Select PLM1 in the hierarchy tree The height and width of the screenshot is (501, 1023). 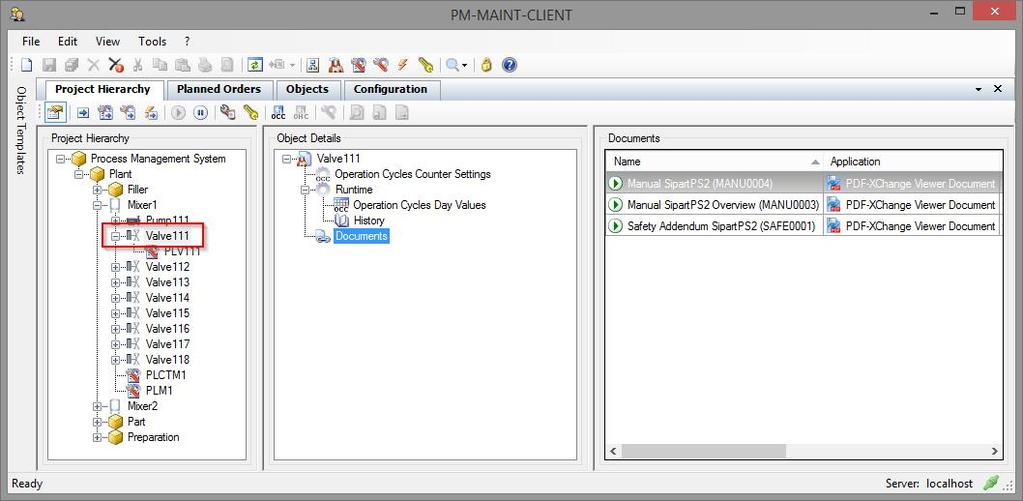coord(159,391)
